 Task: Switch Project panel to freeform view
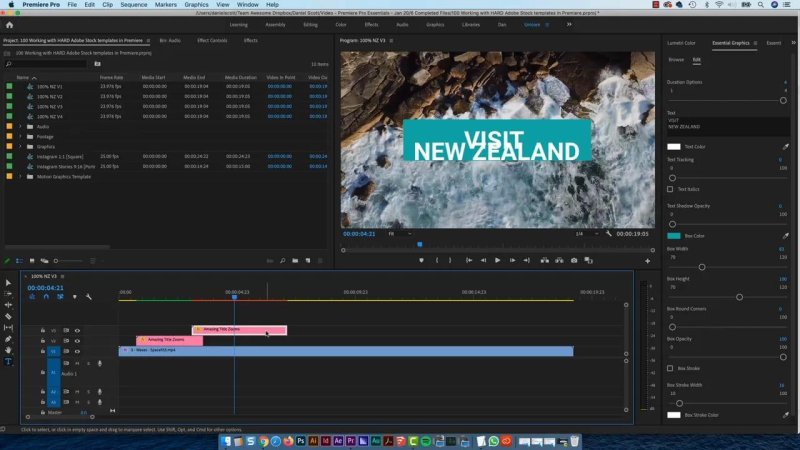[x=44, y=261]
